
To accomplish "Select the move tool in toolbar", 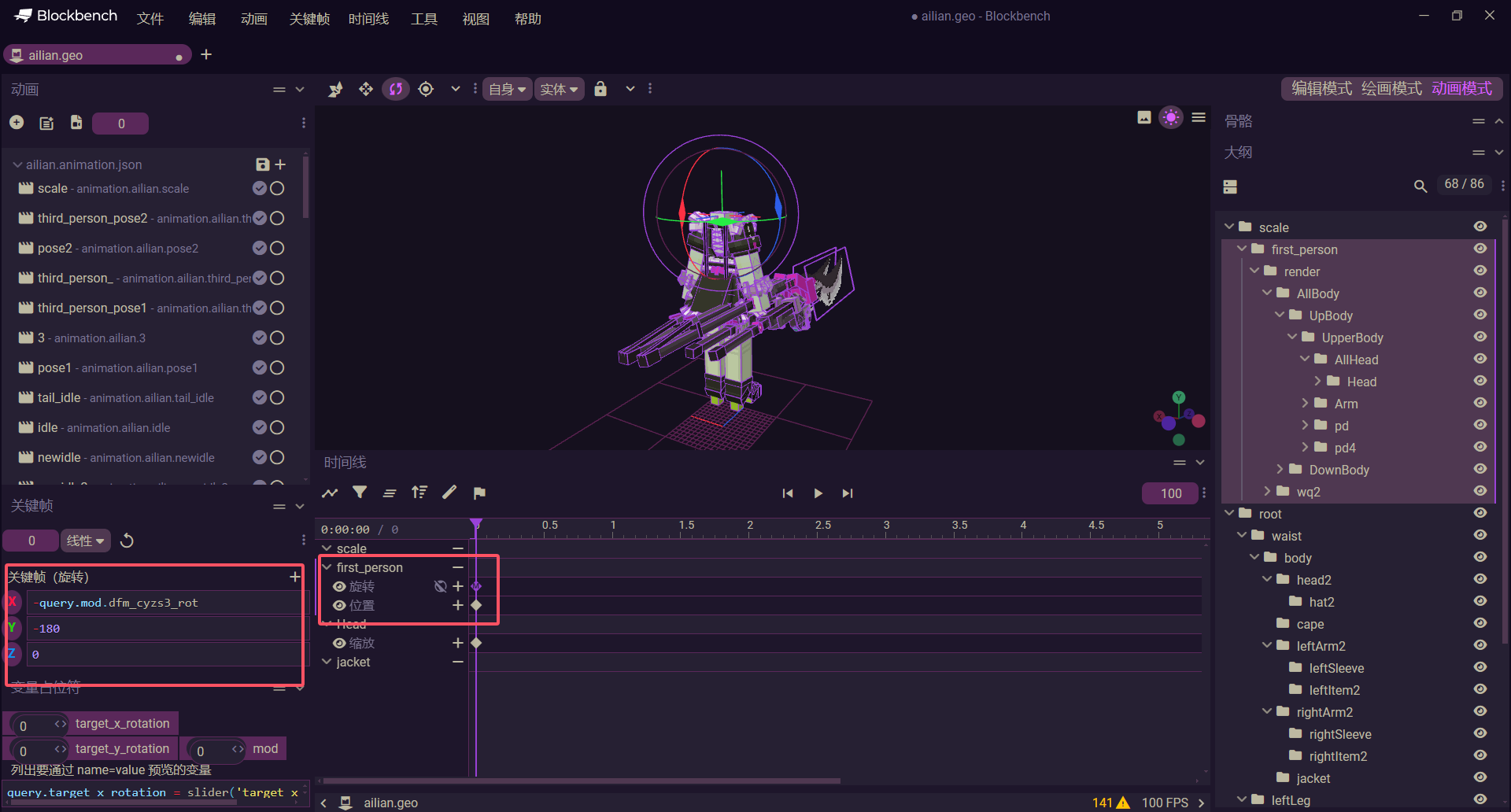I will click(366, 89).
